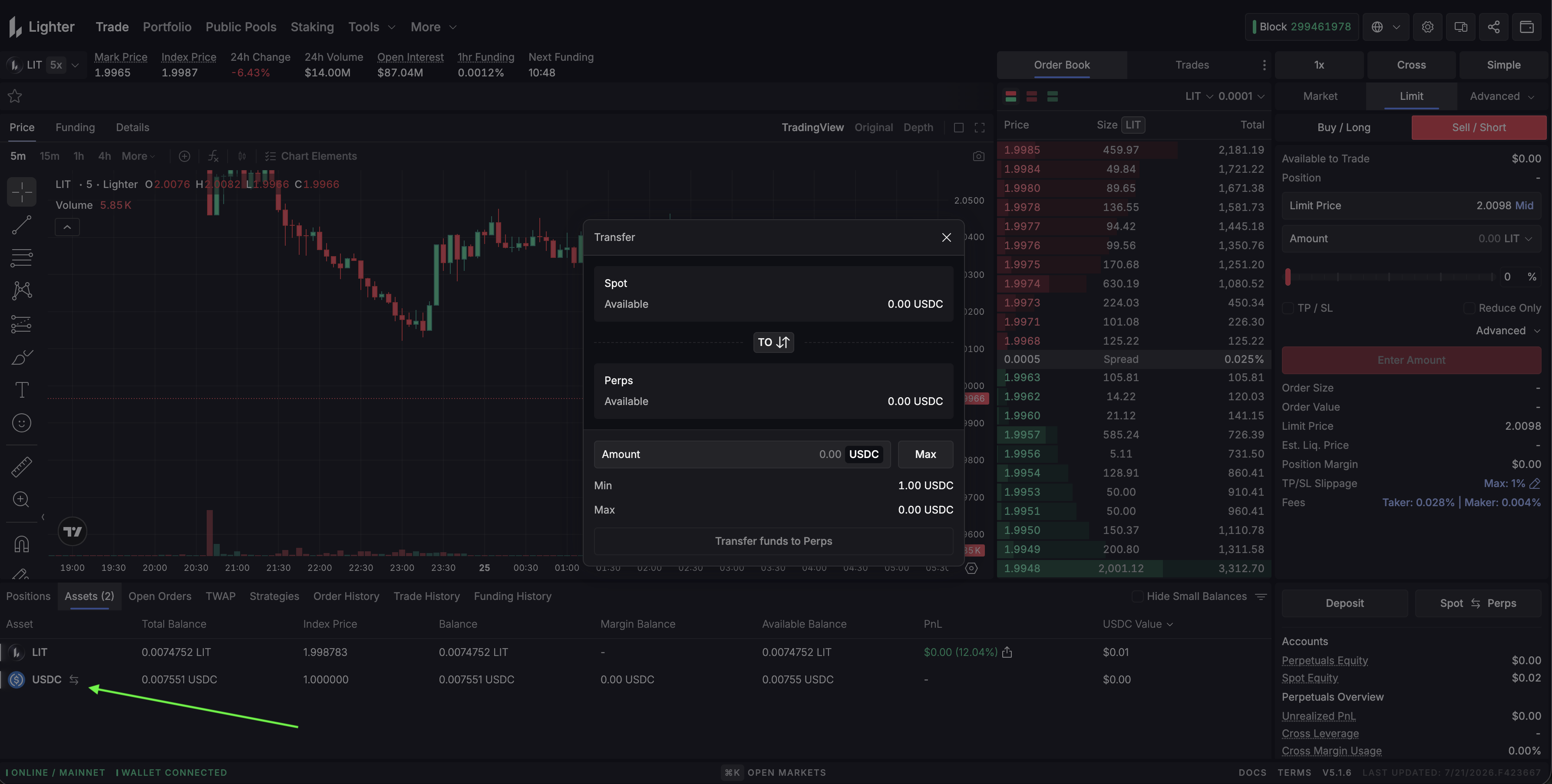The height and width of the screenshot is (784, 1552).
Task: Click Transfer funds to Perps button
Action: [x=773, y=541]
